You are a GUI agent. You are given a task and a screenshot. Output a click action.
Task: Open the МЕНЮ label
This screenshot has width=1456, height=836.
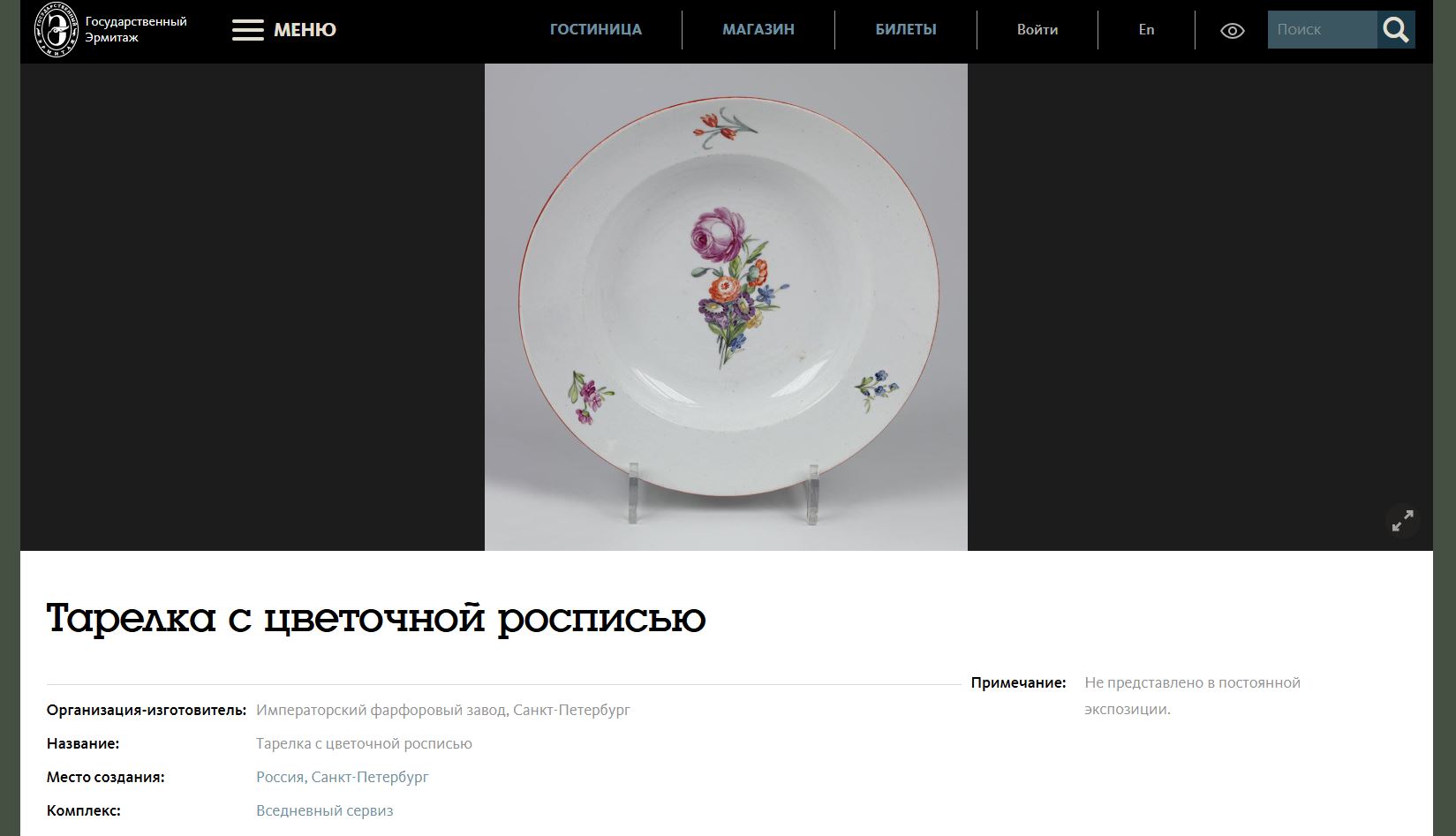(305, 30)
